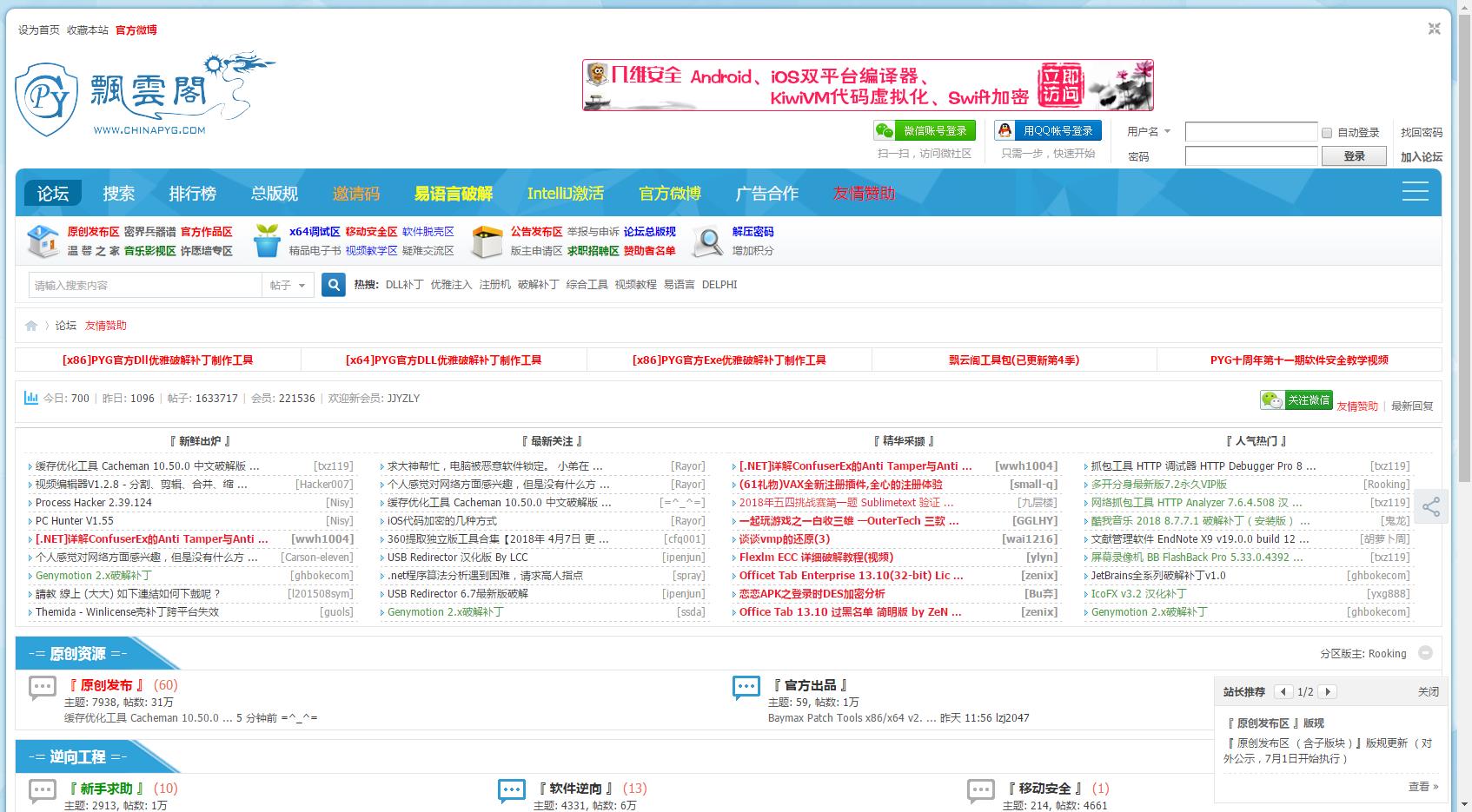Click the share icon on right edge

[1431, 507]
